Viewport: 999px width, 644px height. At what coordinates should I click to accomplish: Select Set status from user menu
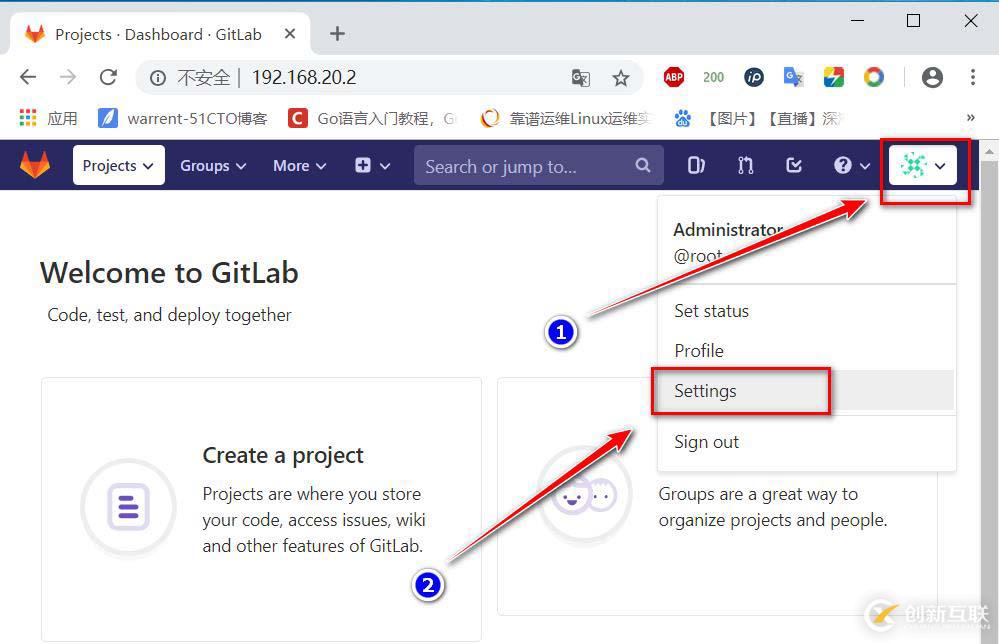712,311
